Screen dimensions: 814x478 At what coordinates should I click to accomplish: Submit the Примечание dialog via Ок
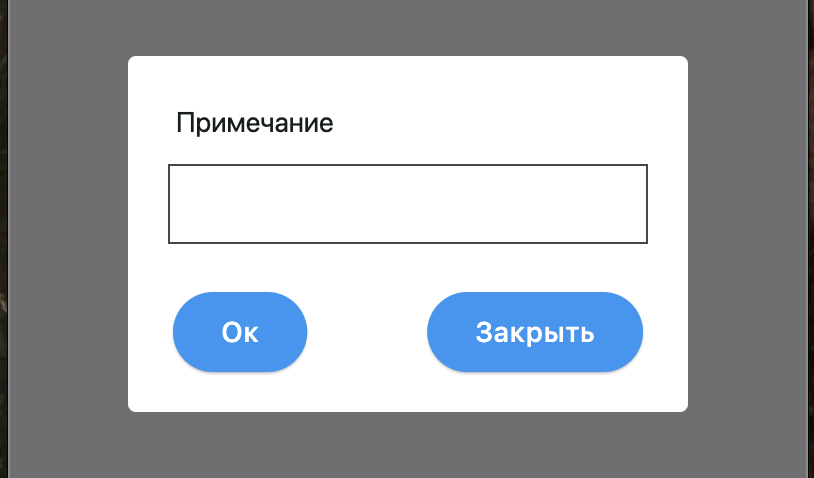(240, 332)
